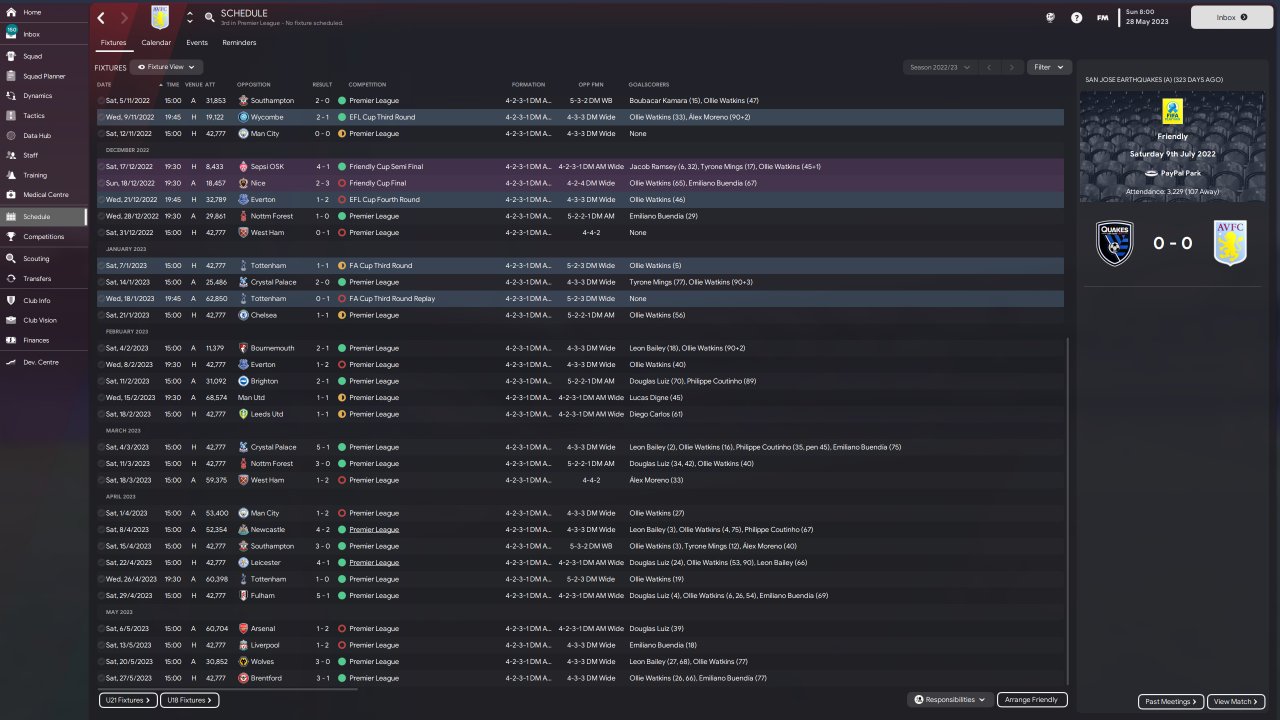Open the Staff icon in sidebar

[11, 155]
